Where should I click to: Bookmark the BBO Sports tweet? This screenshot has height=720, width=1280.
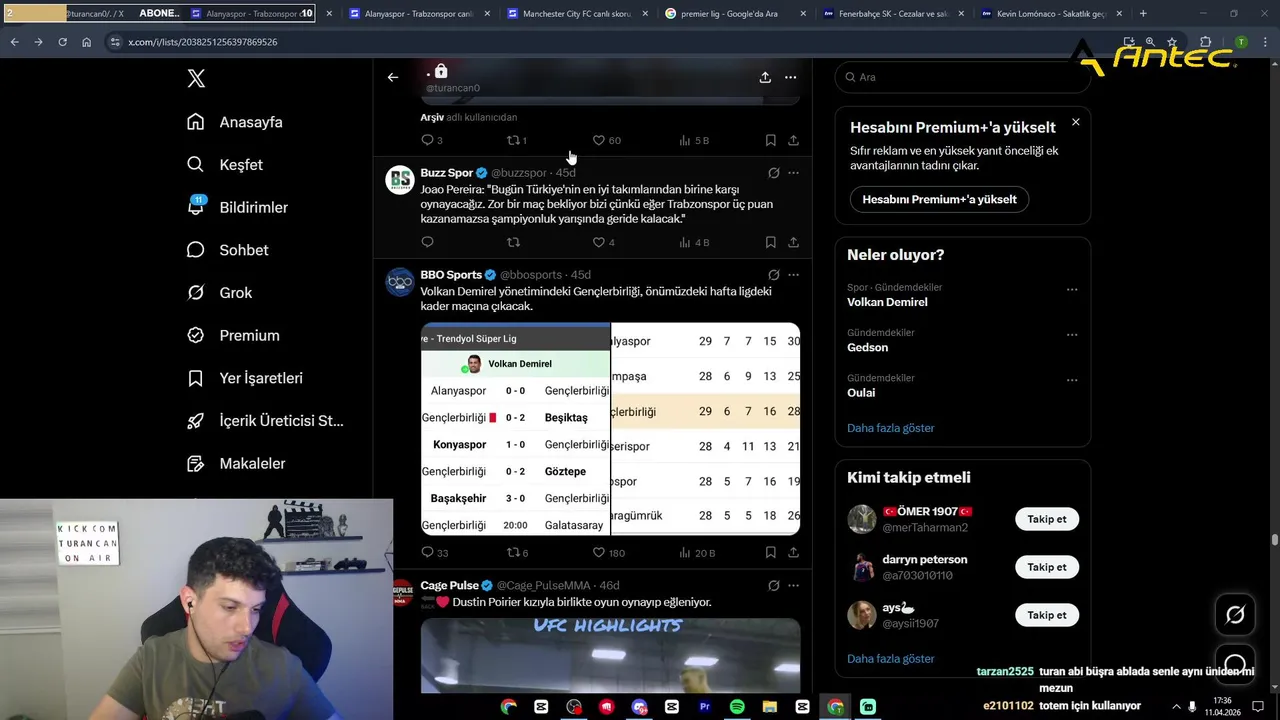[x=770, y=553]
